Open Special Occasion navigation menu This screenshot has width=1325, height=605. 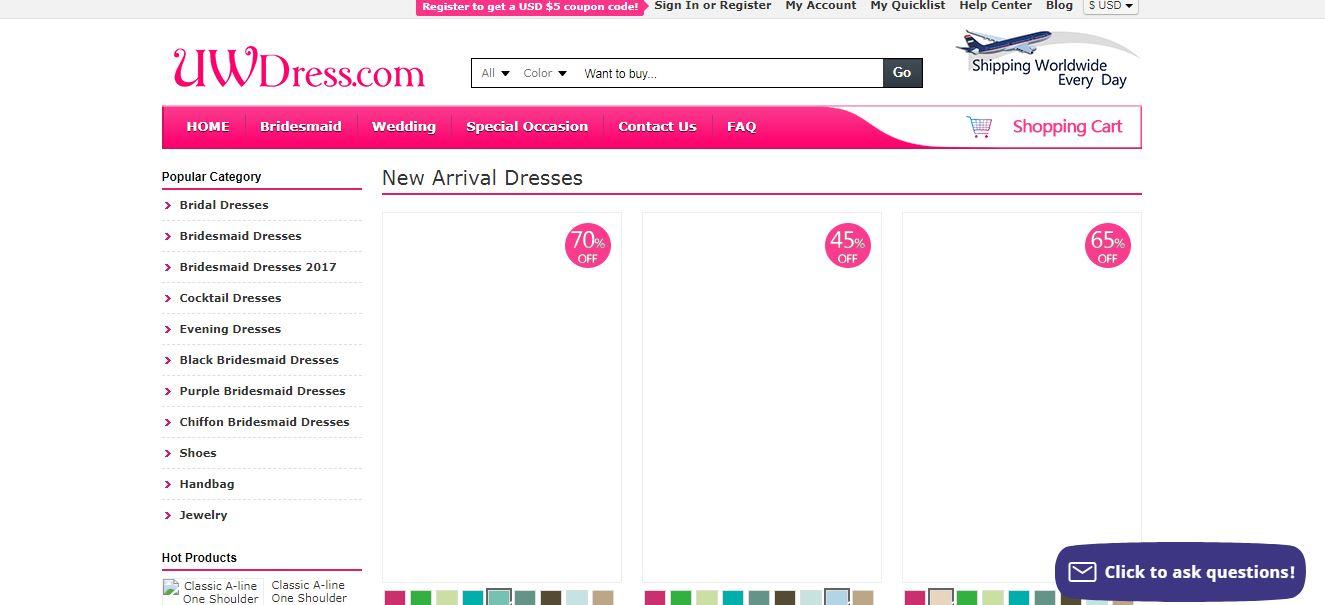(527, 127)
